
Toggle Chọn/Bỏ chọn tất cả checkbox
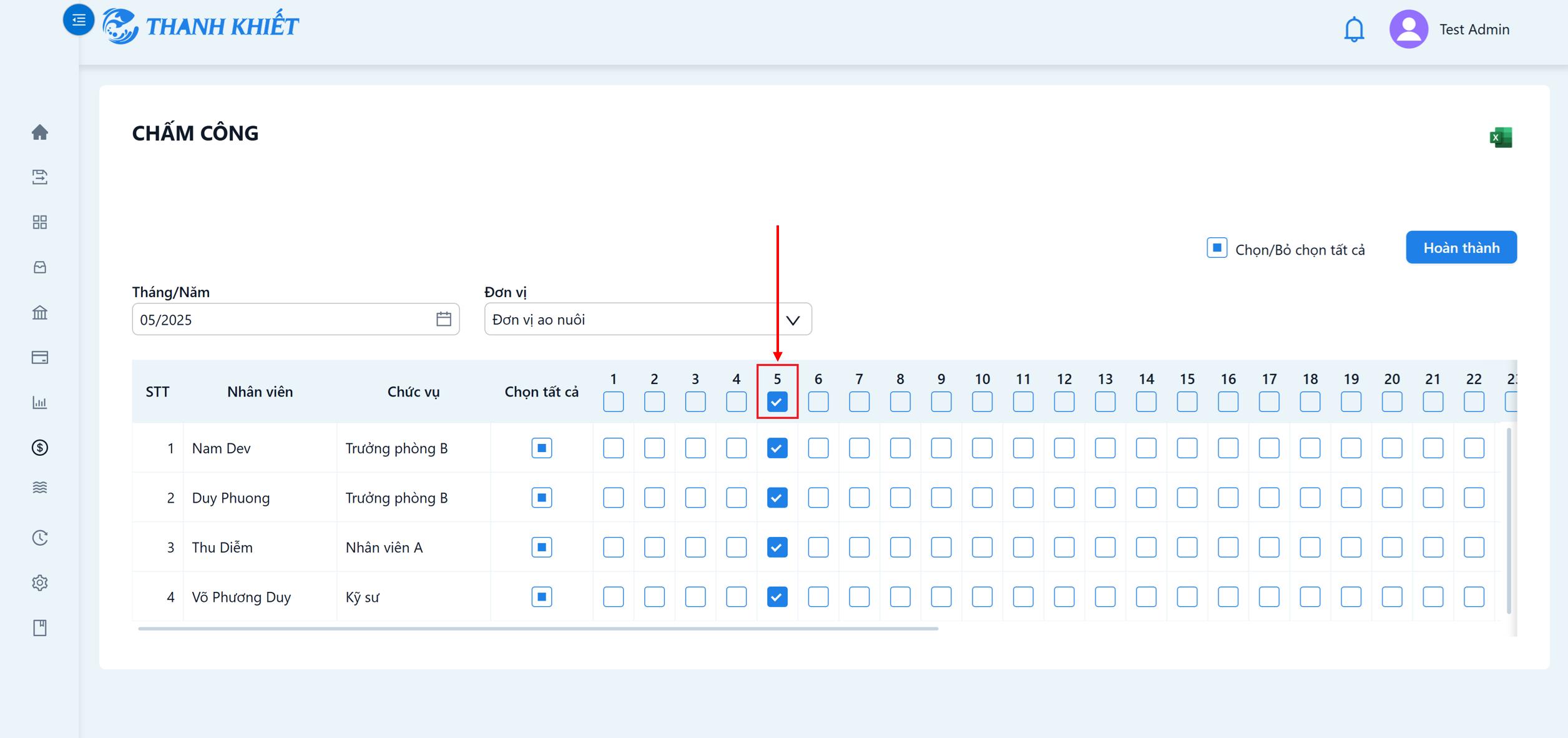1217,248
